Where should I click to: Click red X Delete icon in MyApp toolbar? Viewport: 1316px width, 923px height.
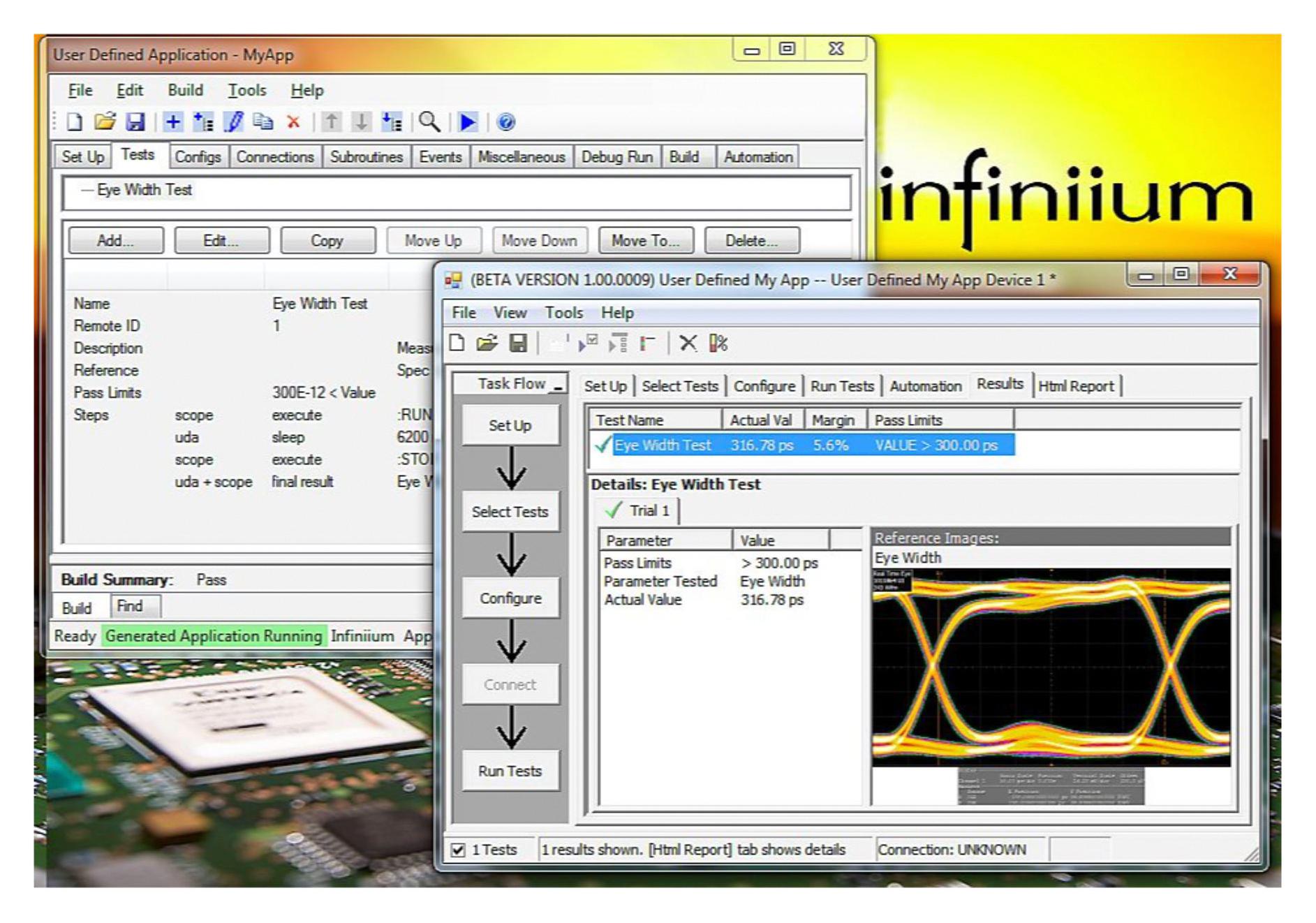coord(293,122)
